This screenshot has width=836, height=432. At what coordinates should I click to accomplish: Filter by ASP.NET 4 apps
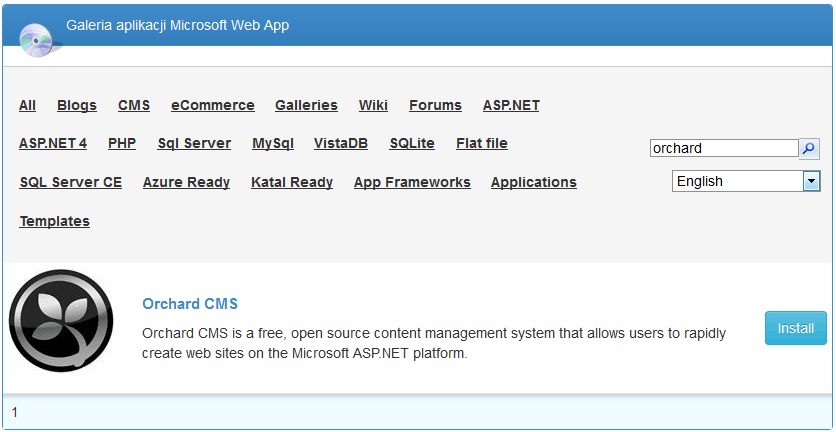click(53, 143)
